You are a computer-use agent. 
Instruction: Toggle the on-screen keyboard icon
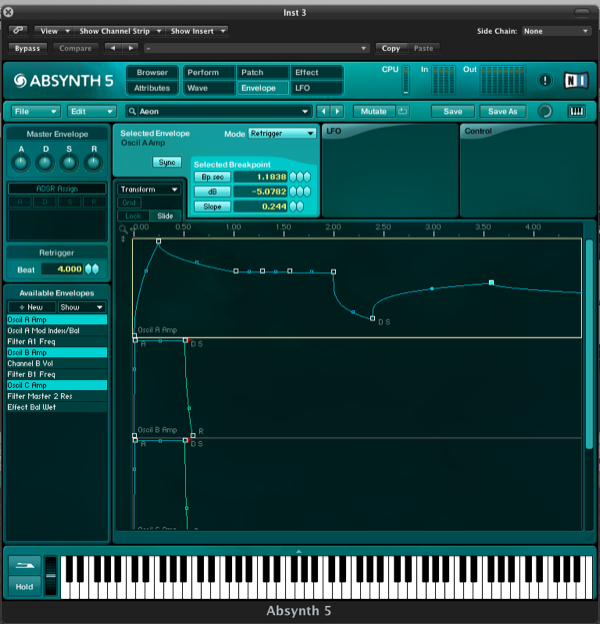point(577,111)
